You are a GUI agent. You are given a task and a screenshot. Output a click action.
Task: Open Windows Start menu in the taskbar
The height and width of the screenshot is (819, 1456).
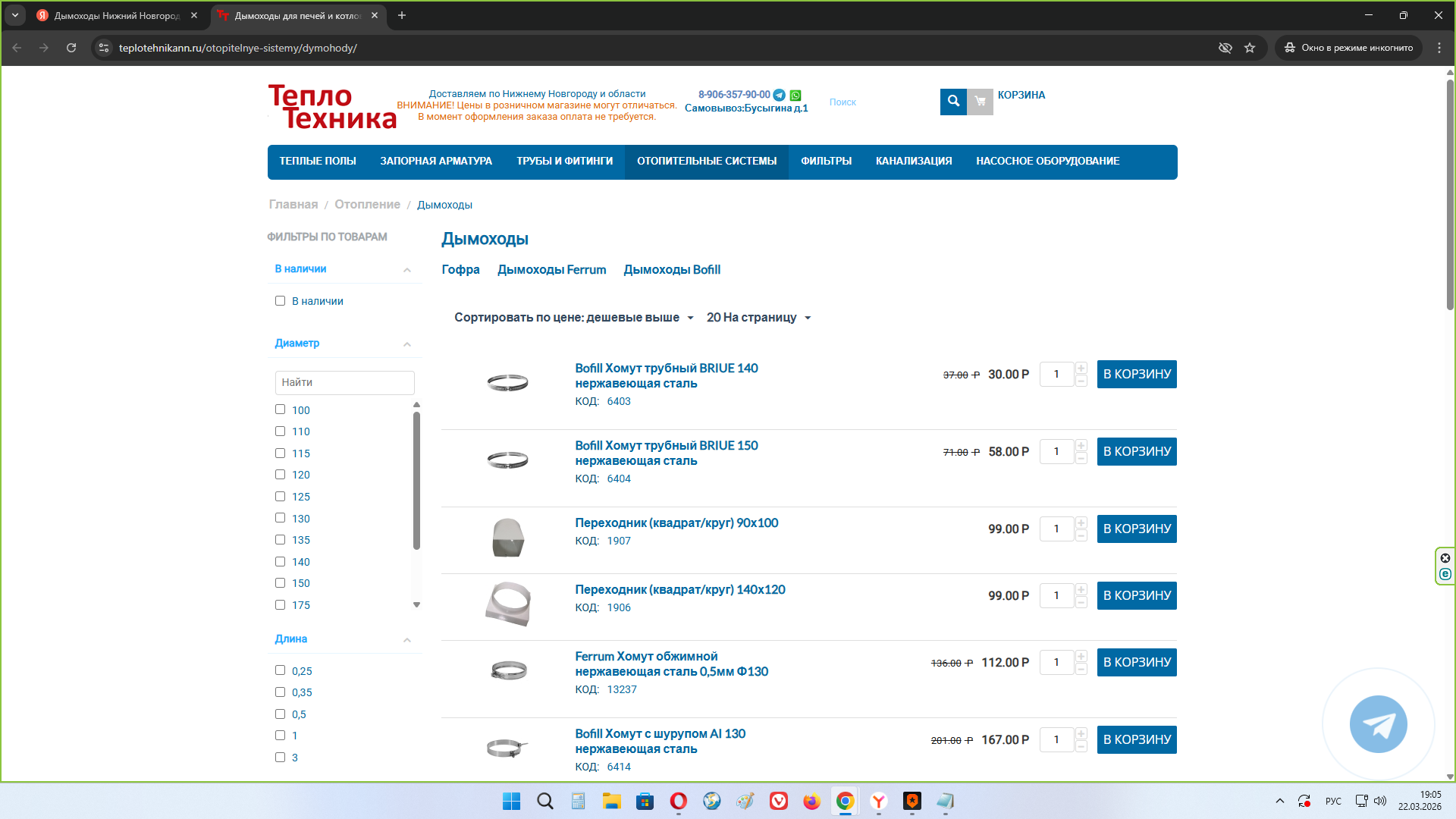511,801
